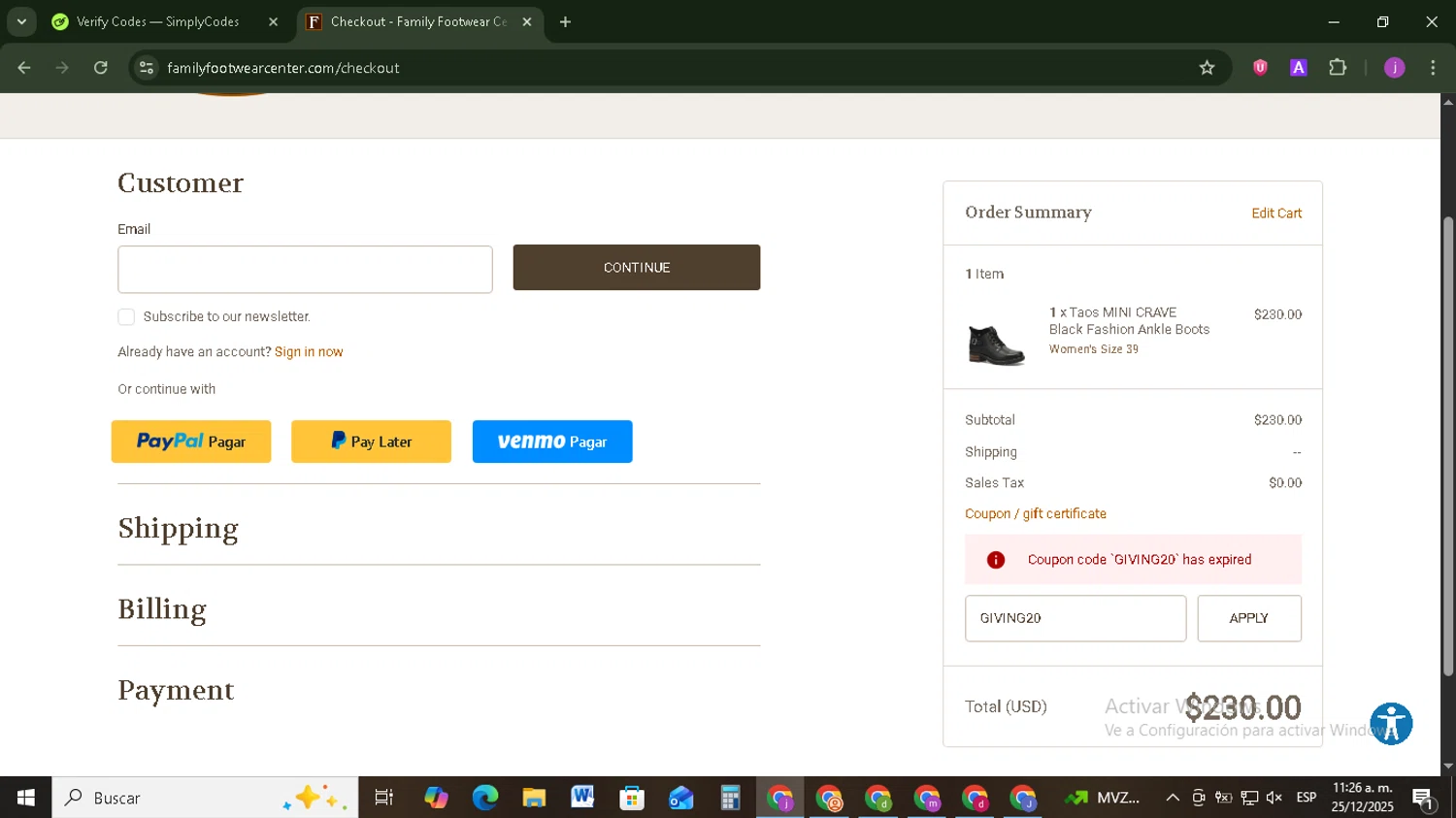Launch Copilot from the taskbar
The width and height of the screenshot is (1456, 818).
(436, 798)
